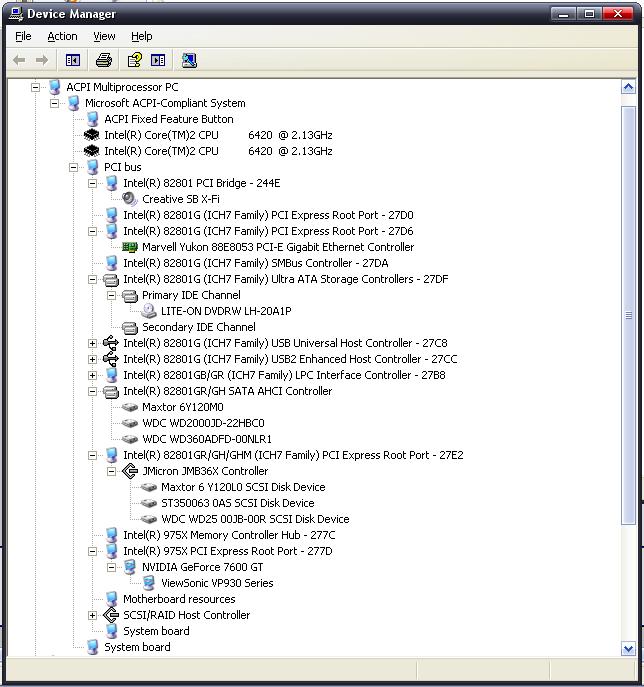Select the USB2 Enhanced Host Controller icon
This screenshot has width=644, height=687.
point(110,359)
